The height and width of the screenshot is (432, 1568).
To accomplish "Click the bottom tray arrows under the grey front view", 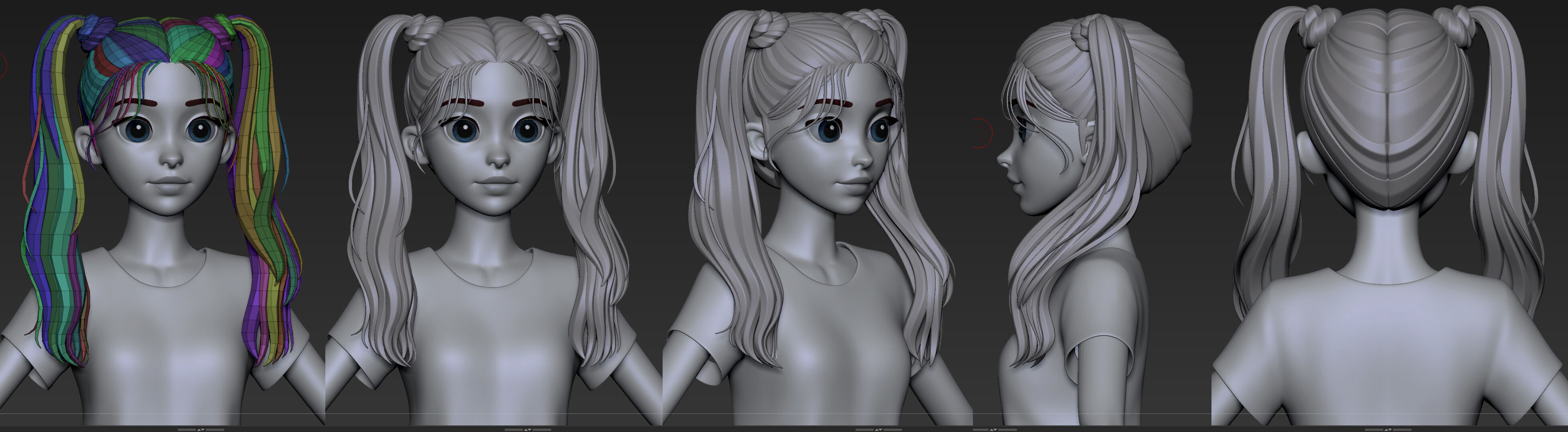I will point(528,430).
